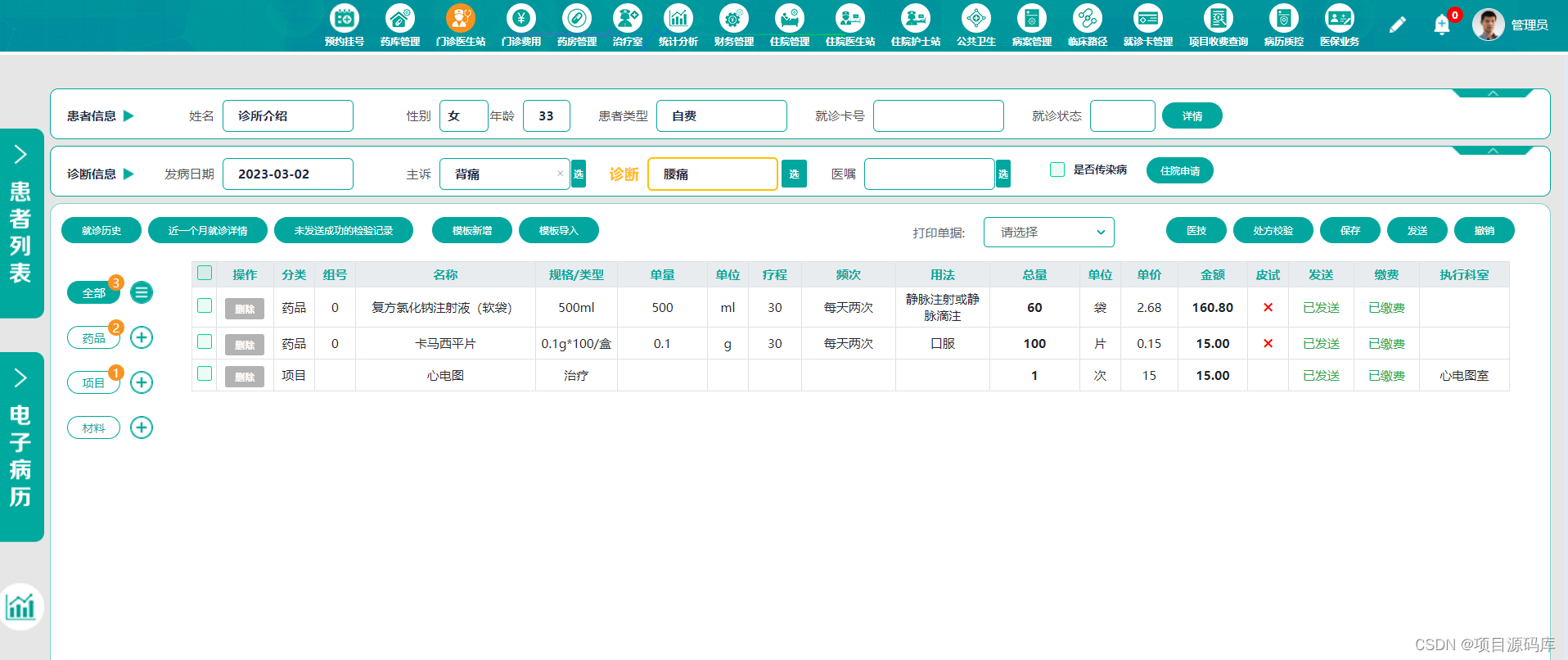Click the chart icon at bottom left
Screen dimensions: 1568x660
tap(20, 607)
